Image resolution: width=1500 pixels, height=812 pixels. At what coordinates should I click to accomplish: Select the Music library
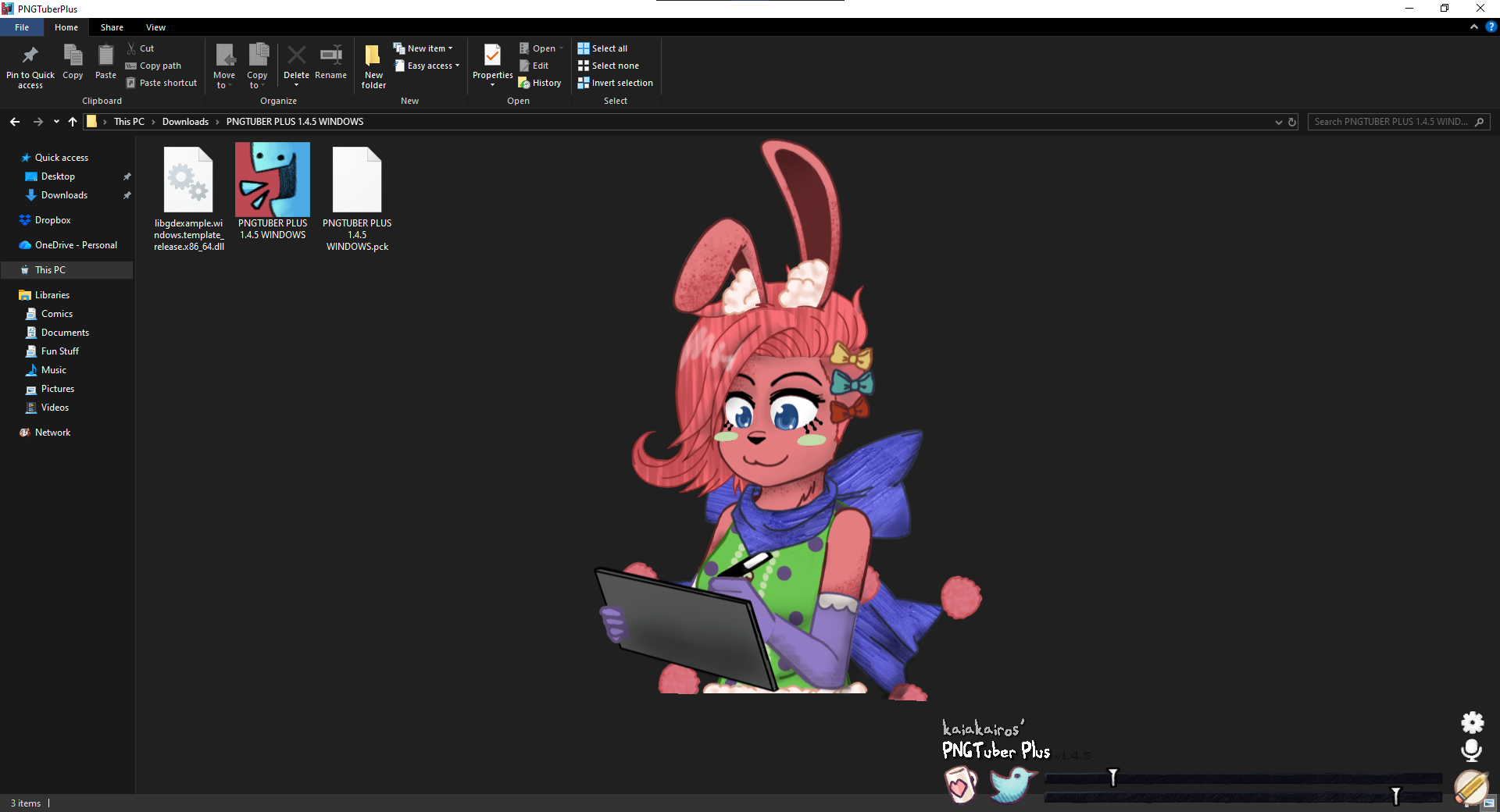[x=54, y=370]
